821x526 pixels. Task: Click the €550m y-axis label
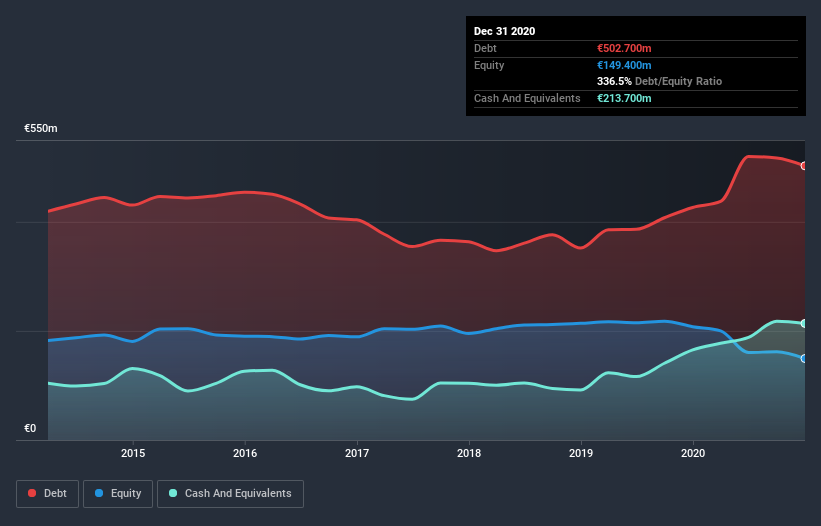pyautogui.click(x=41, y=129)
